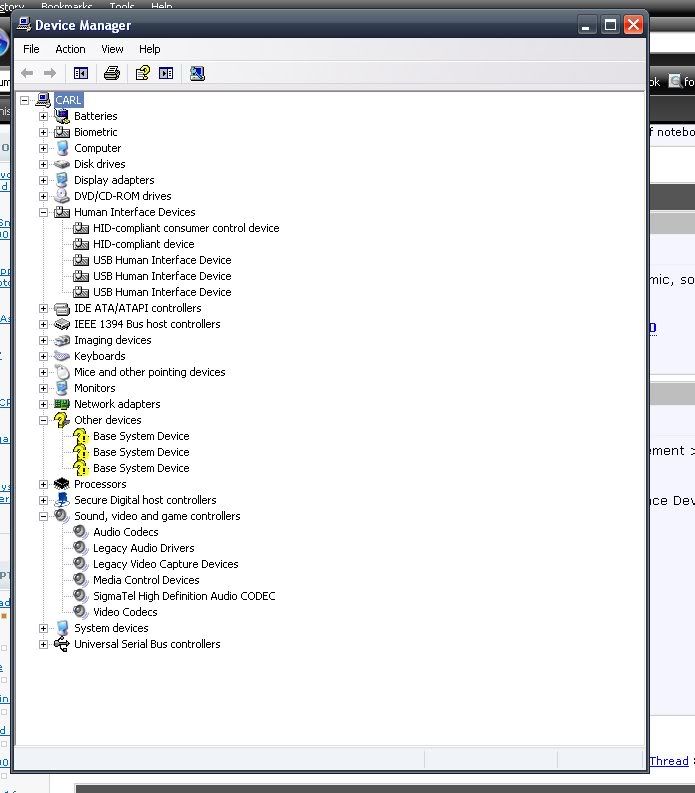Image resolution: width=695 pixels, height=793 pixels.
Task: Collapse Sound, video and game controllers
Action: 44,516
